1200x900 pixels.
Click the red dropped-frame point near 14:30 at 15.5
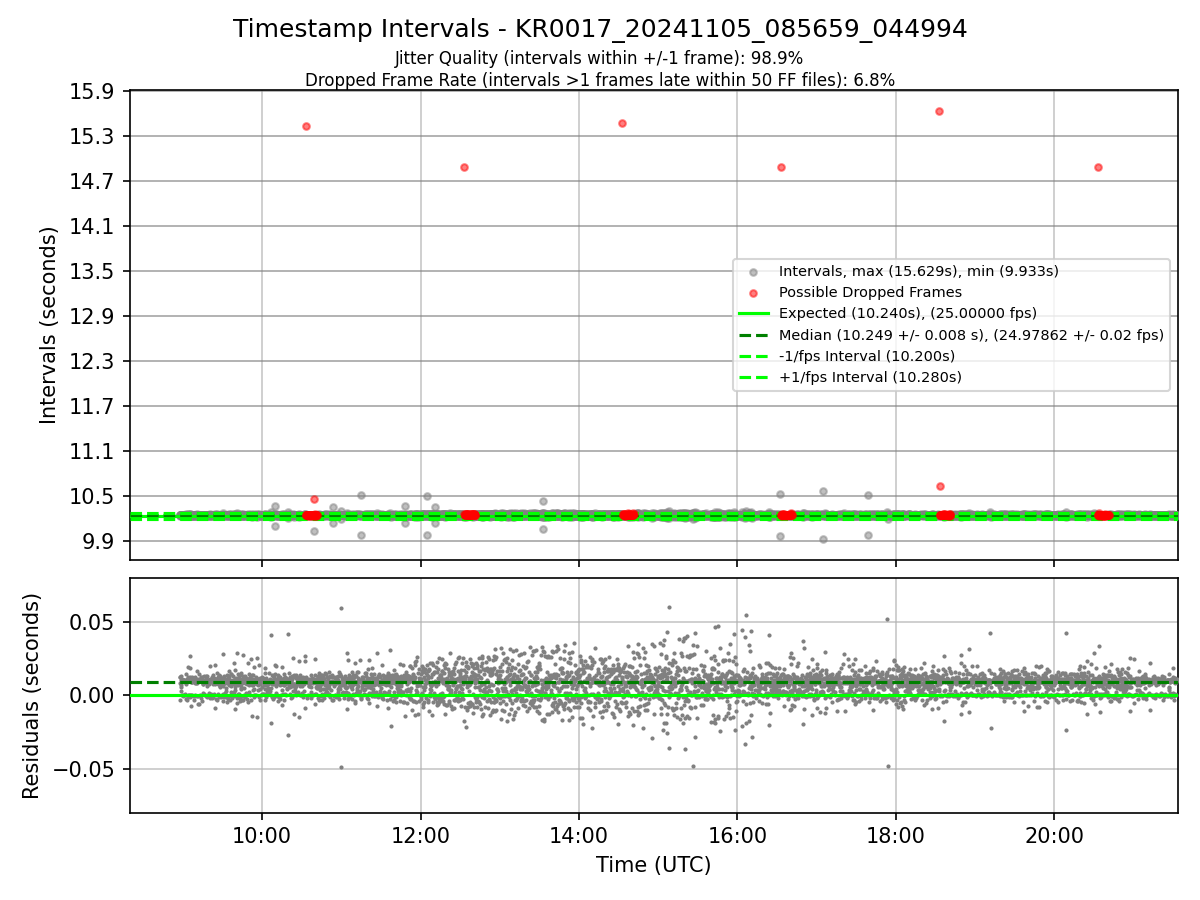tap(622, 123)
